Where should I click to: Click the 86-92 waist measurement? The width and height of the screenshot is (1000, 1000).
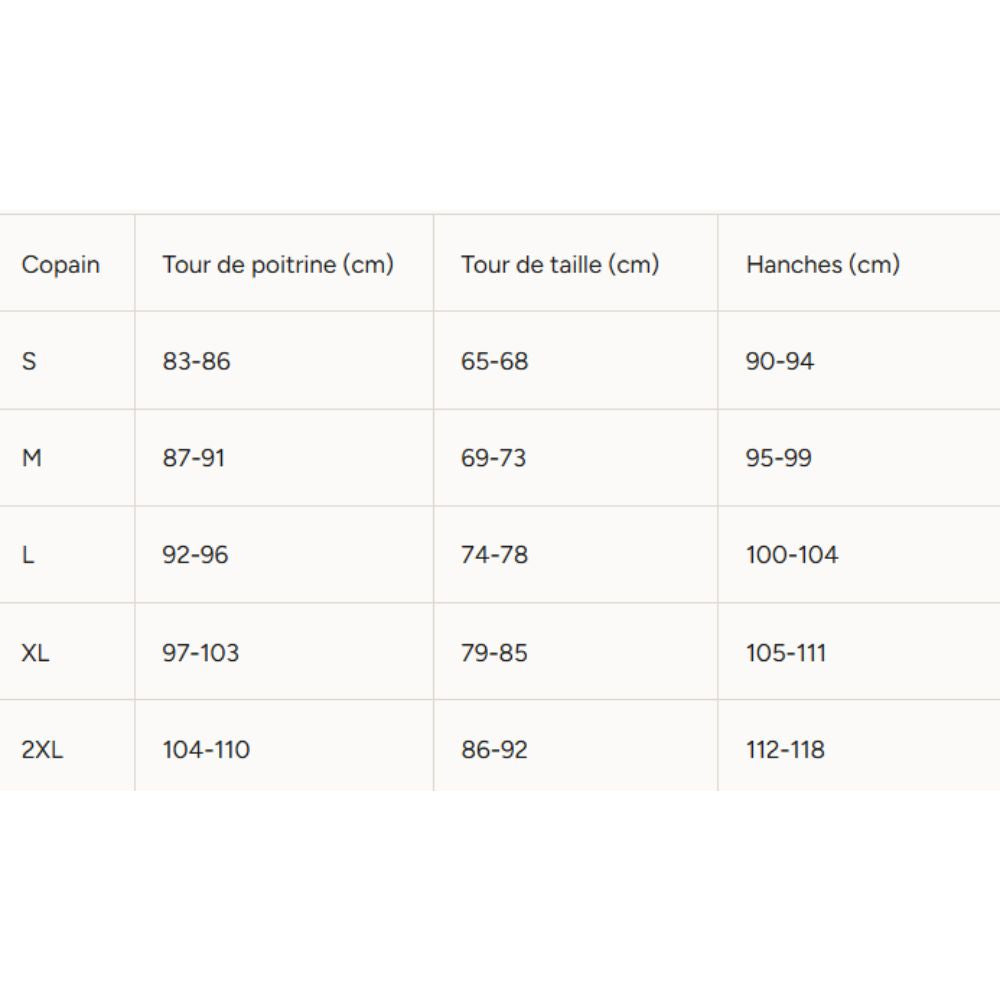pyautogui.click(x=494, y=749)
